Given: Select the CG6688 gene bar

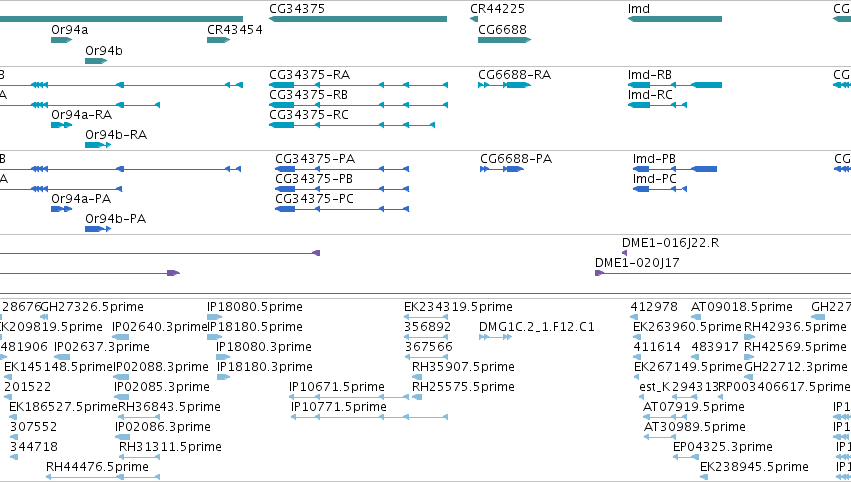Looking at the screenshot, I should click(x=505, y=40).
